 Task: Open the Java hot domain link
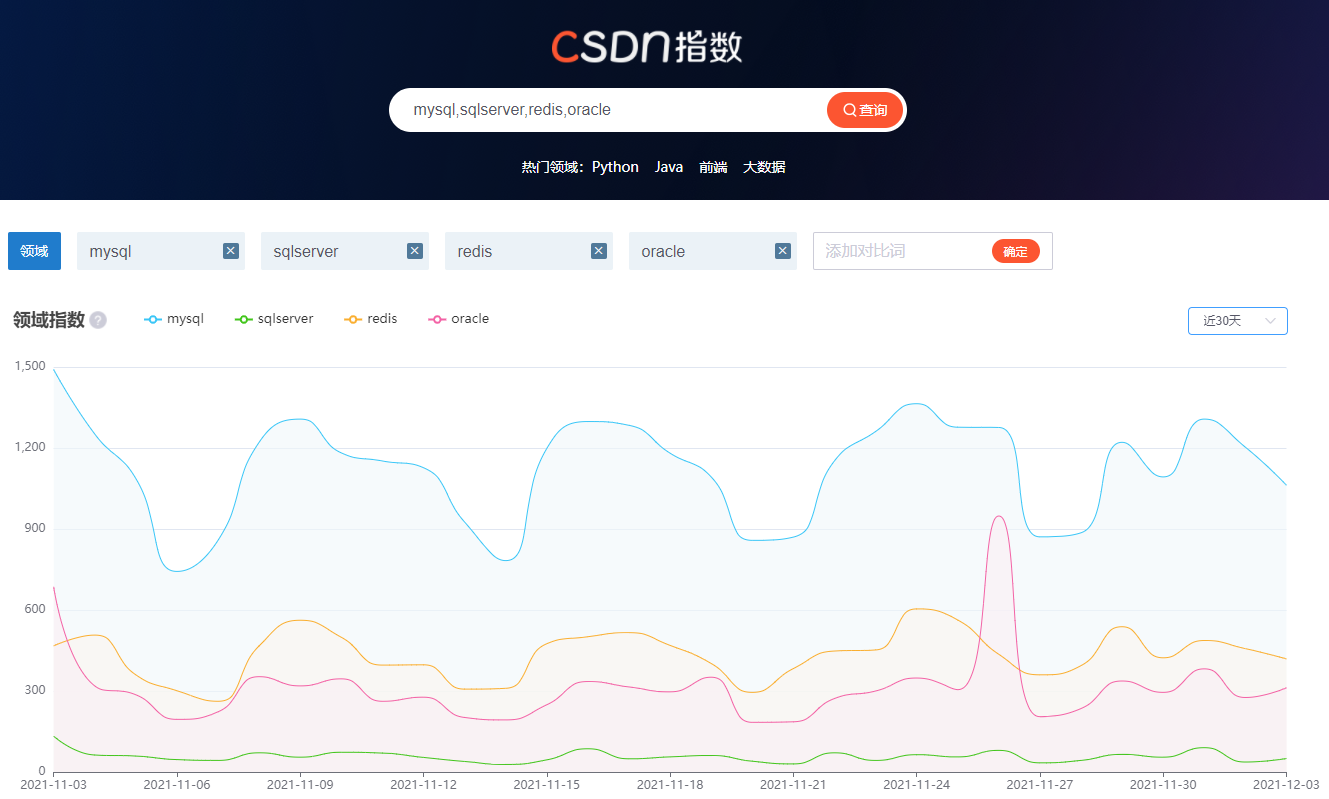point(669,167)
